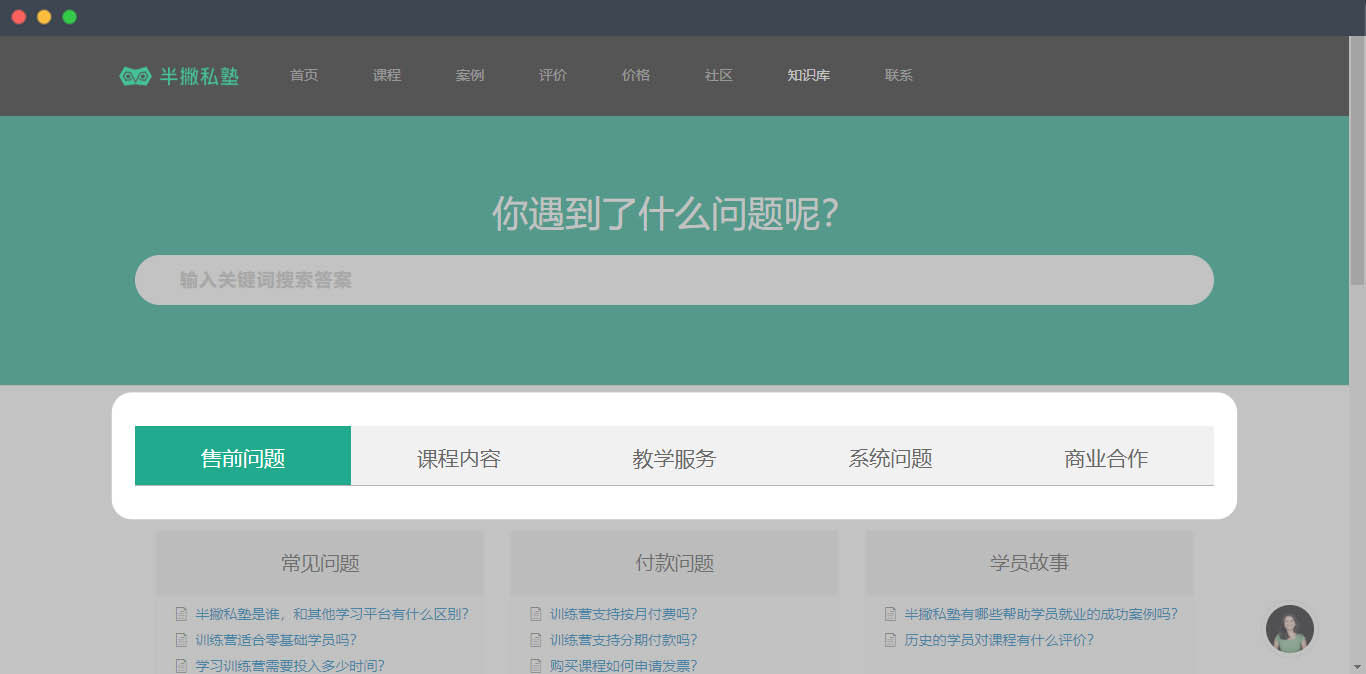Image resolution: width=1366 pixels, height=674 pixels.
Task: Click document icon beside 训练营支持按月付费吗
Action: (x=536, y=614)
